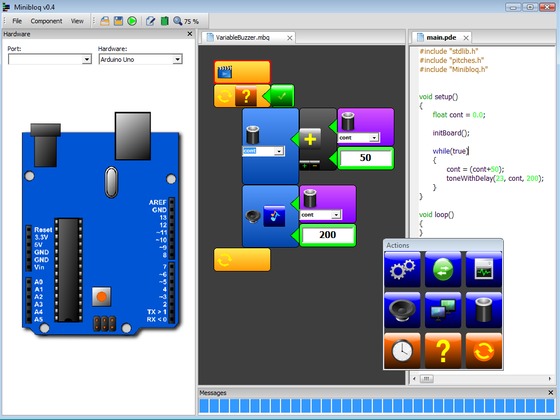This screenshot has height=420, width=560.
Task: Close the main.pde tab
Action: 466,38
